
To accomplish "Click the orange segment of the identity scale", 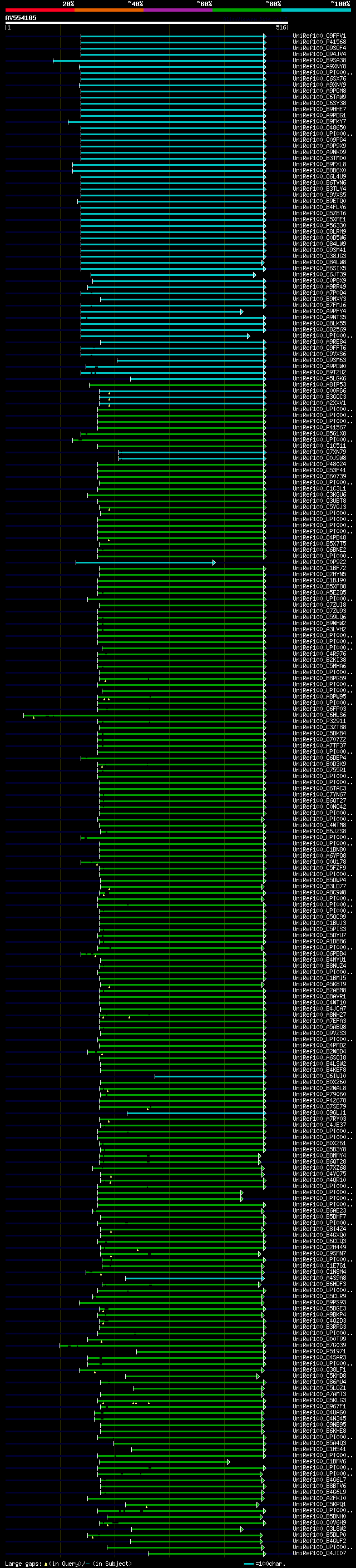I will click(x=109, y=11).
